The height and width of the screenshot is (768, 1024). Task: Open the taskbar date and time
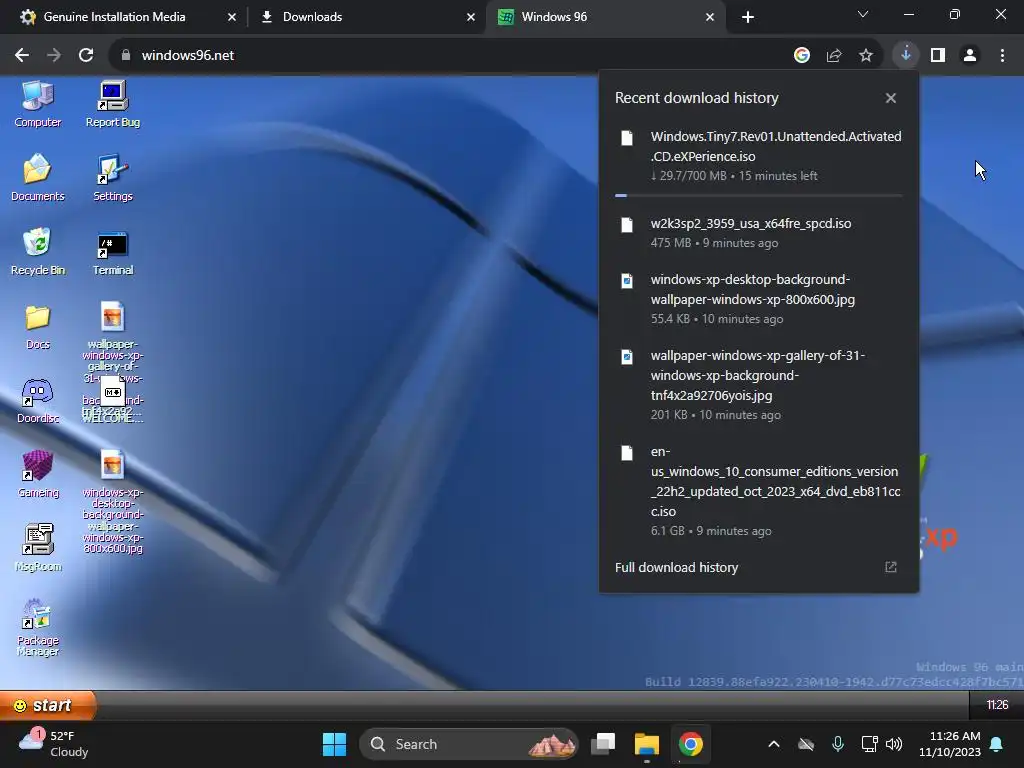(950, 744)
